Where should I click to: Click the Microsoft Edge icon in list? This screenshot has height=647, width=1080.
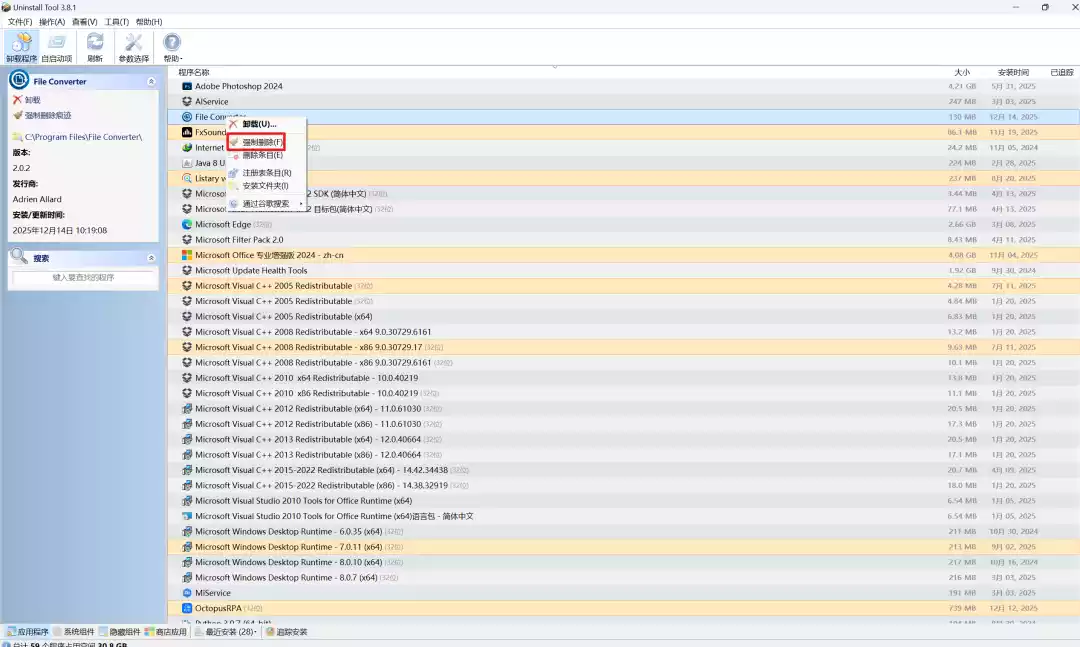[x=187, y=224]
